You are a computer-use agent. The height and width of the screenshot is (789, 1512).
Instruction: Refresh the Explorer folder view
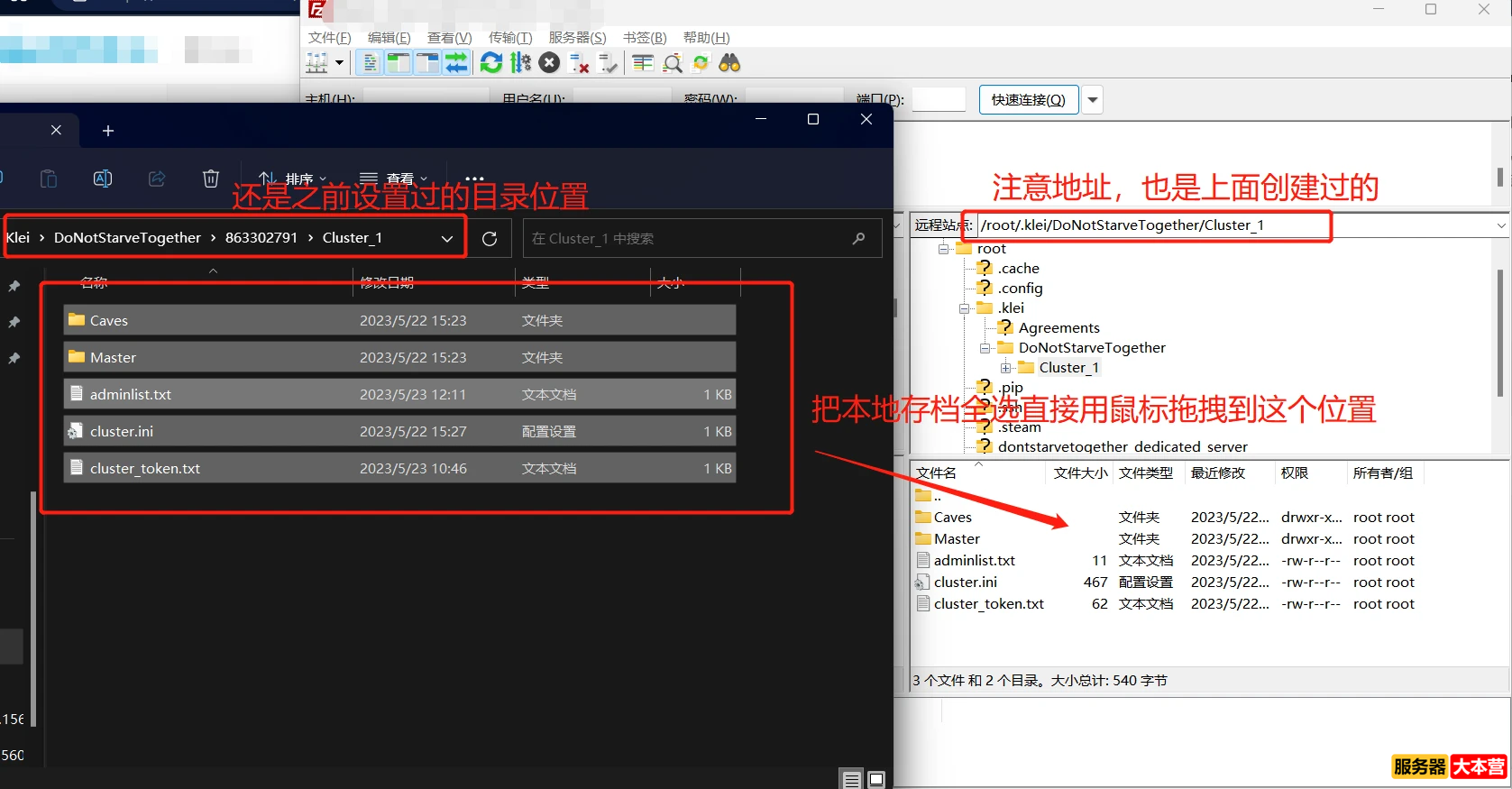click(490, 238)
